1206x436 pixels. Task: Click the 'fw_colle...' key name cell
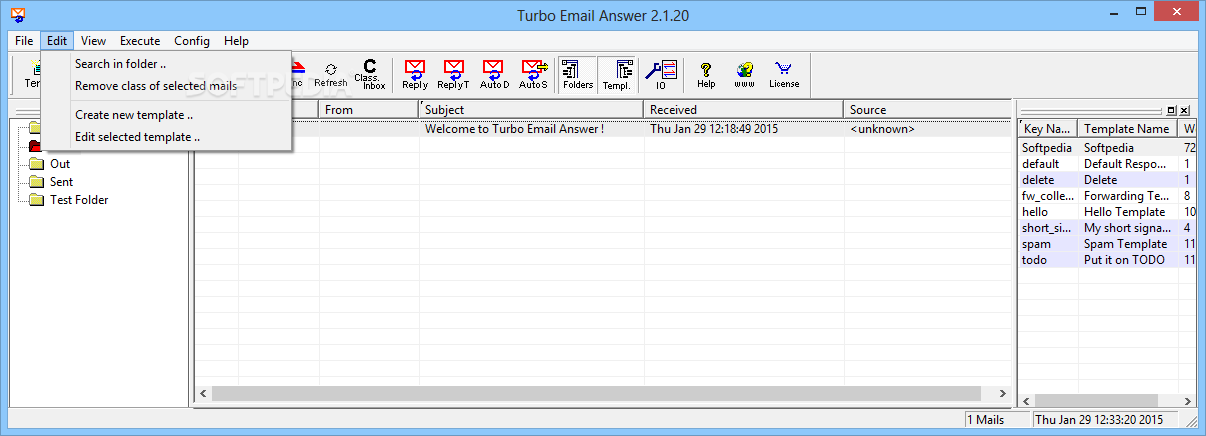(1048, 195)
